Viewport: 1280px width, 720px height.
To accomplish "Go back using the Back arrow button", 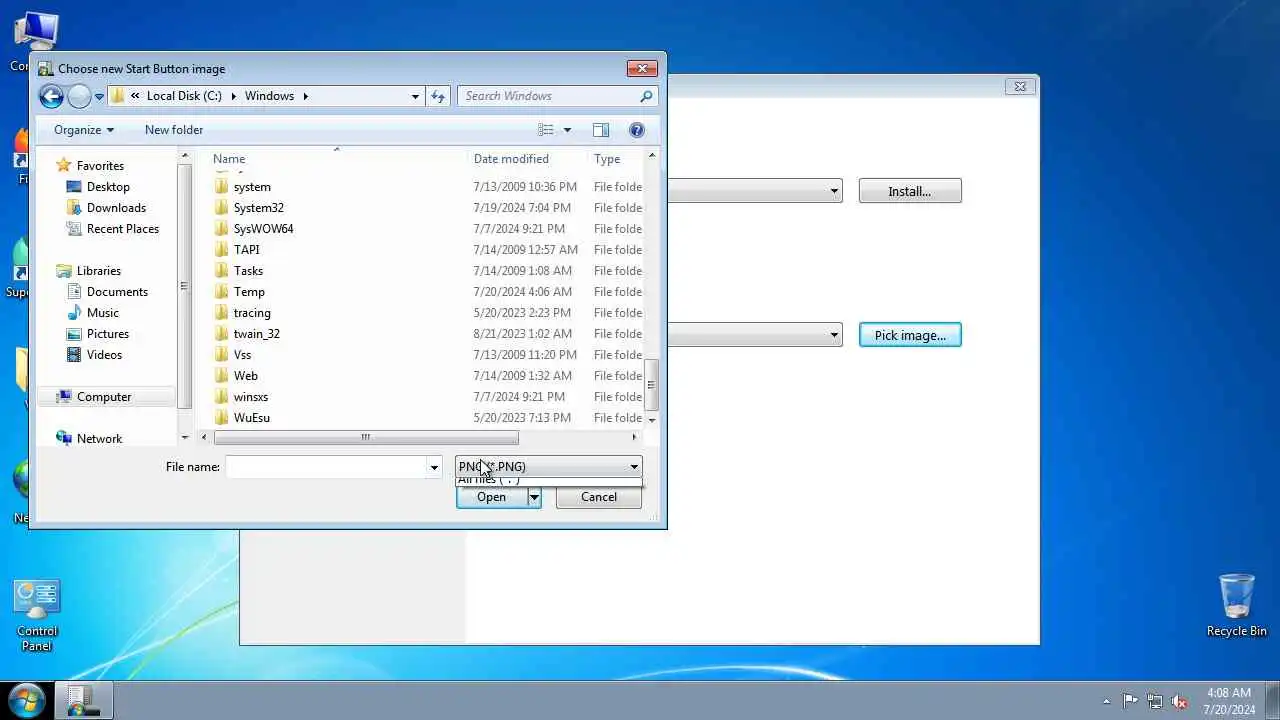I will coord(51,96).
